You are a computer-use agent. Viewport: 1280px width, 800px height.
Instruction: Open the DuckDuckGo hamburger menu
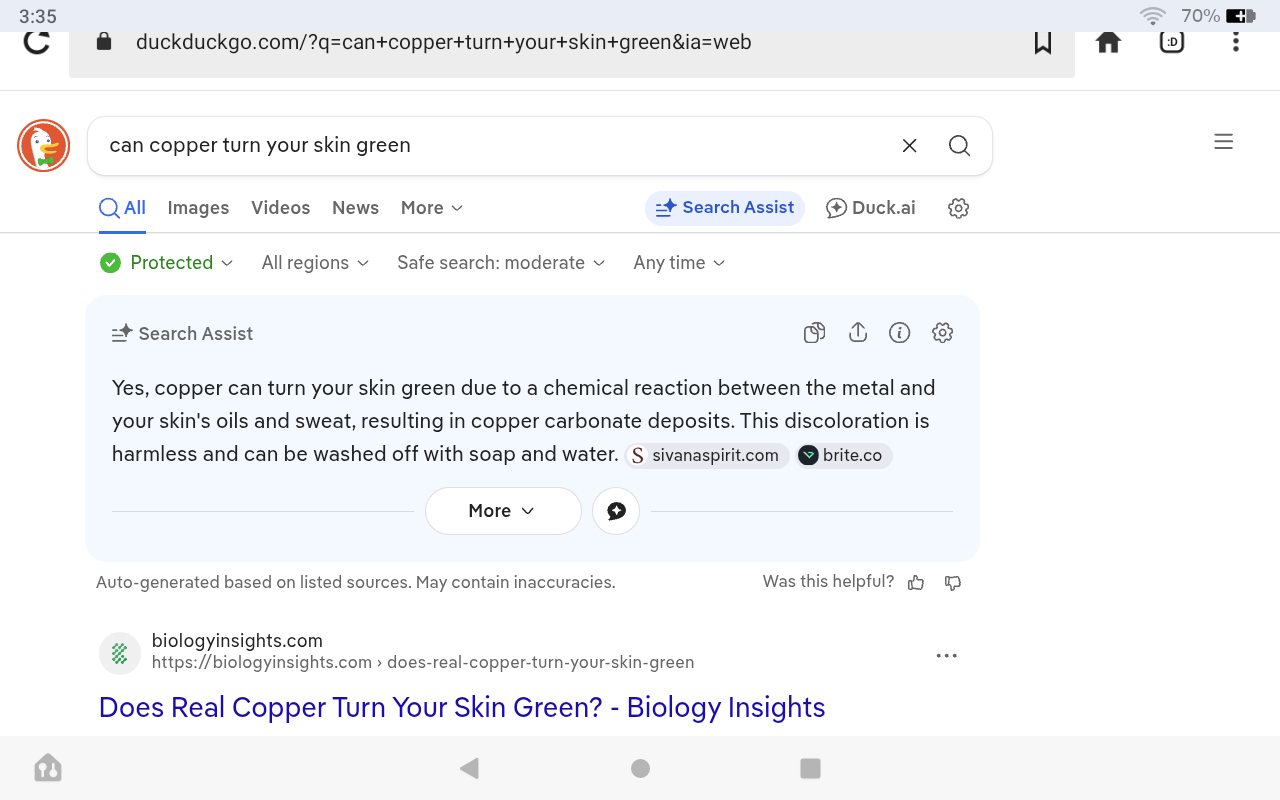pos(1223,143)
